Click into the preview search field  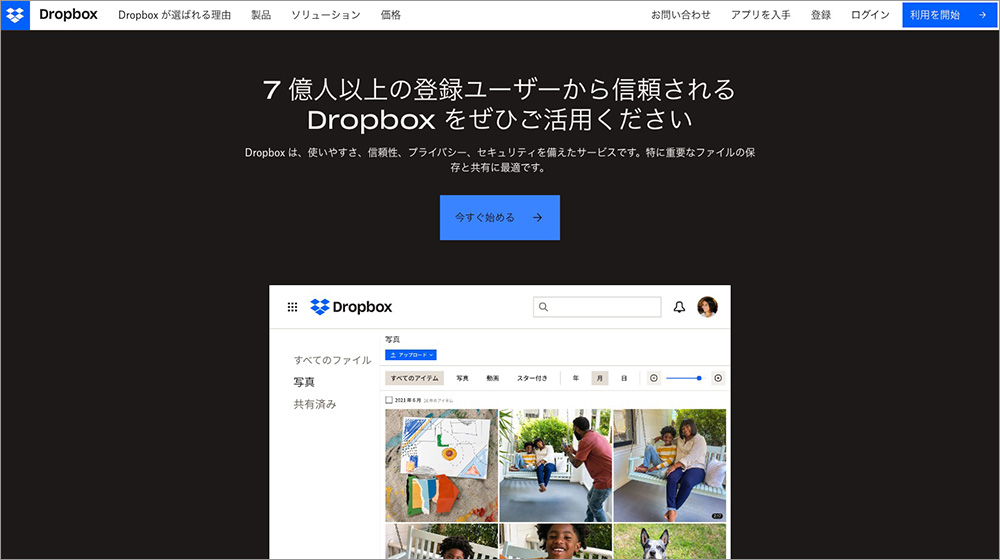597,307
